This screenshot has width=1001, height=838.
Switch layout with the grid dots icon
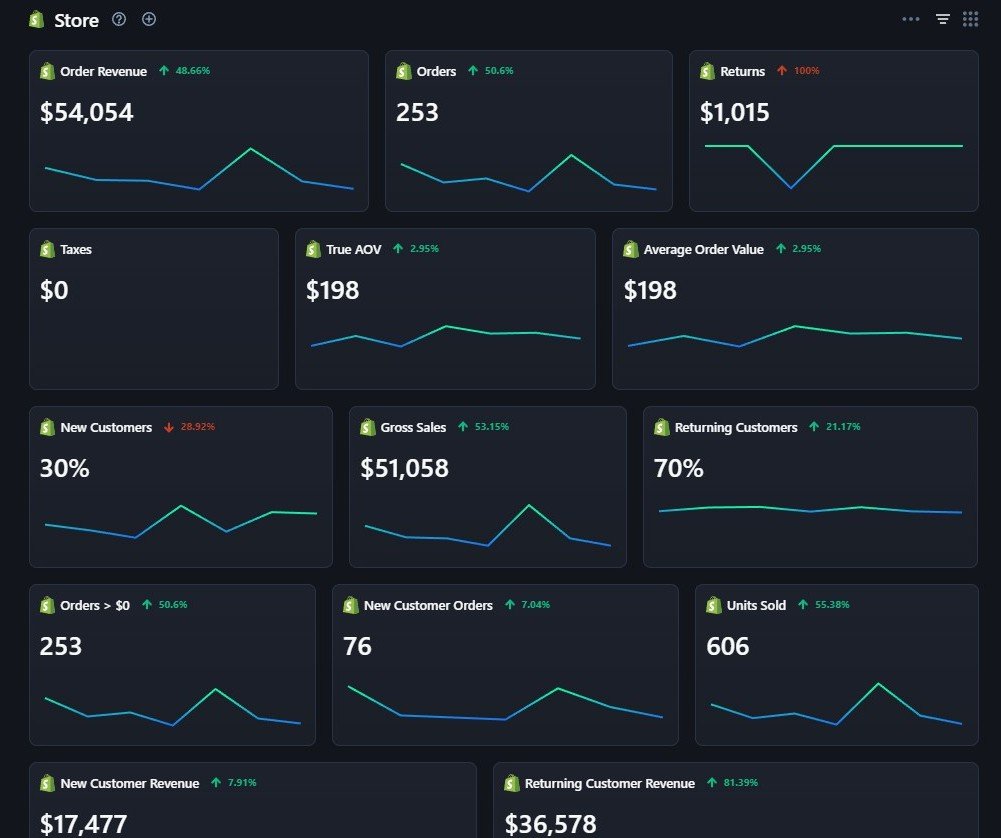(970, 19)
